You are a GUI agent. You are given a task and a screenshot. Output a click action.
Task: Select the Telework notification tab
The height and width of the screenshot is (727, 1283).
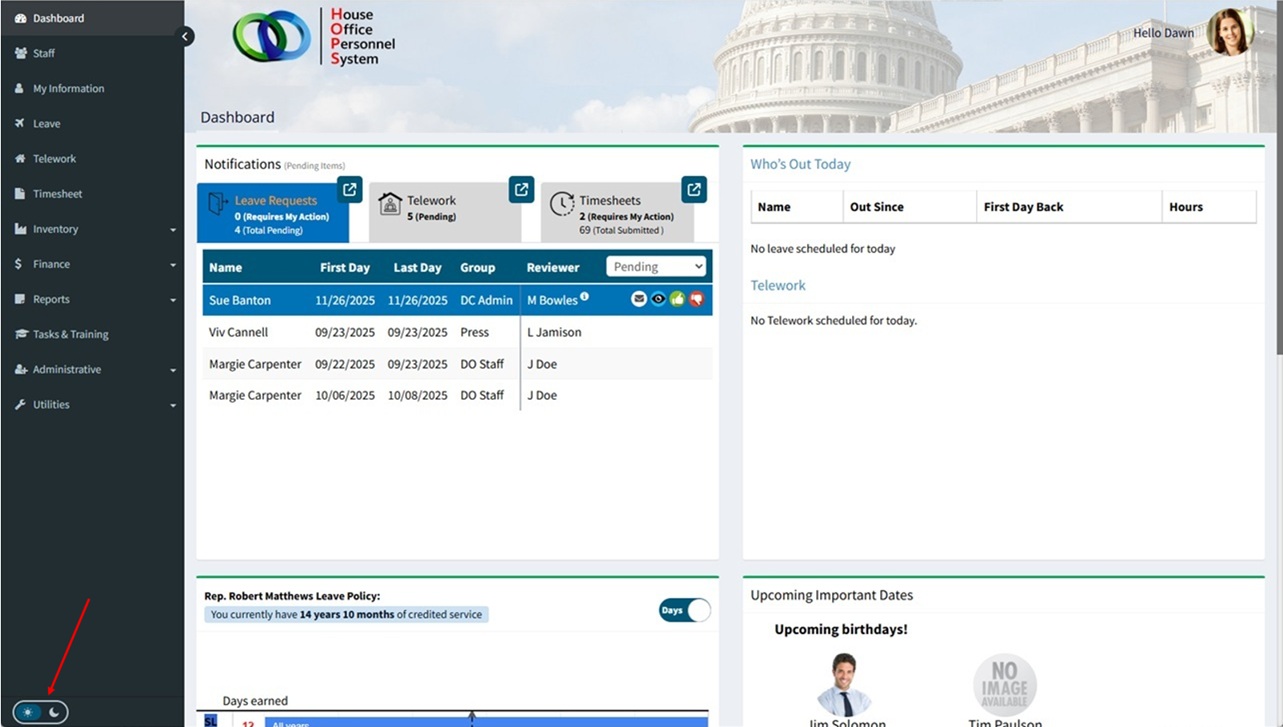point(445,212)
